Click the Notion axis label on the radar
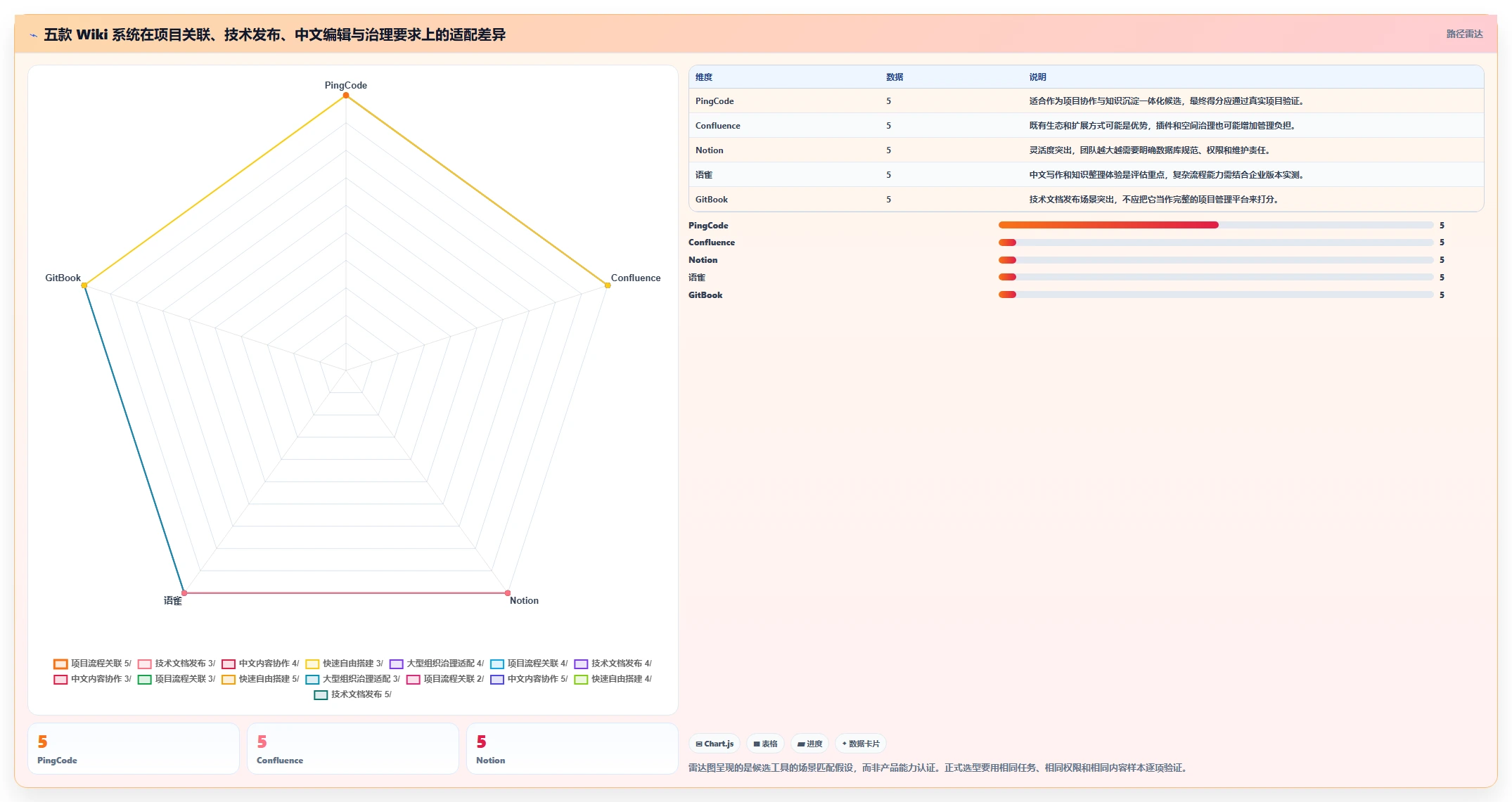 coord(524,600)
